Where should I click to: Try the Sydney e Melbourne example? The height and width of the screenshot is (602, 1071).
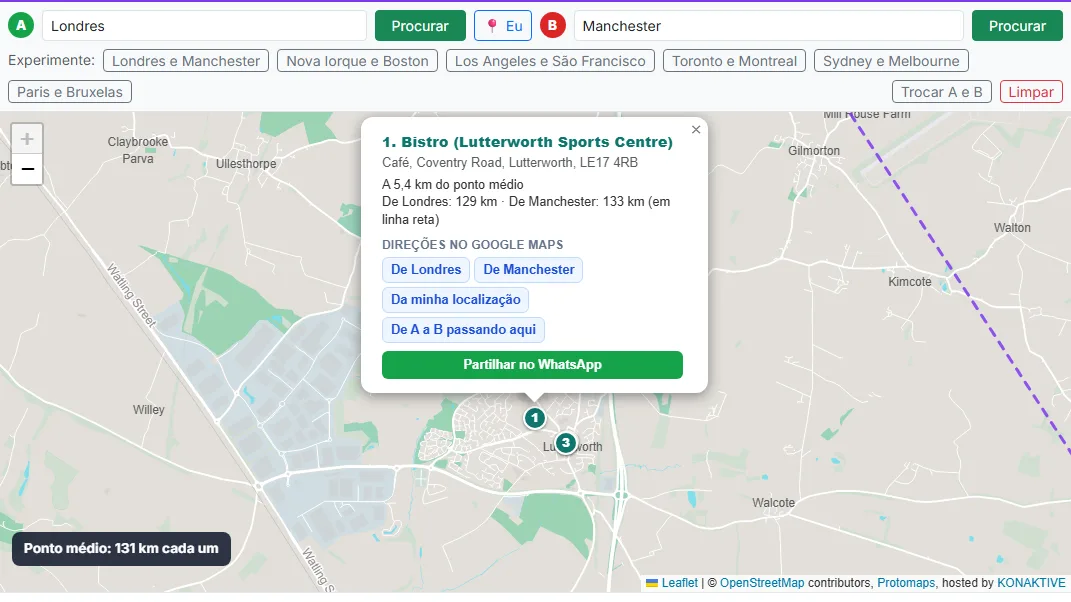pyautogui.click(x=891, y=61)
